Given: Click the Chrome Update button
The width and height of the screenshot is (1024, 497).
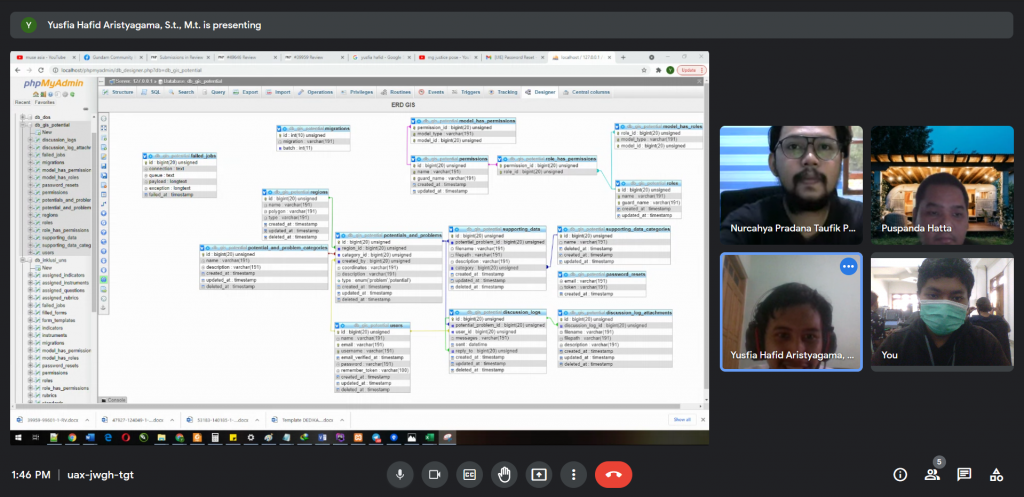Looking at the screenshot, I should 692,70.
